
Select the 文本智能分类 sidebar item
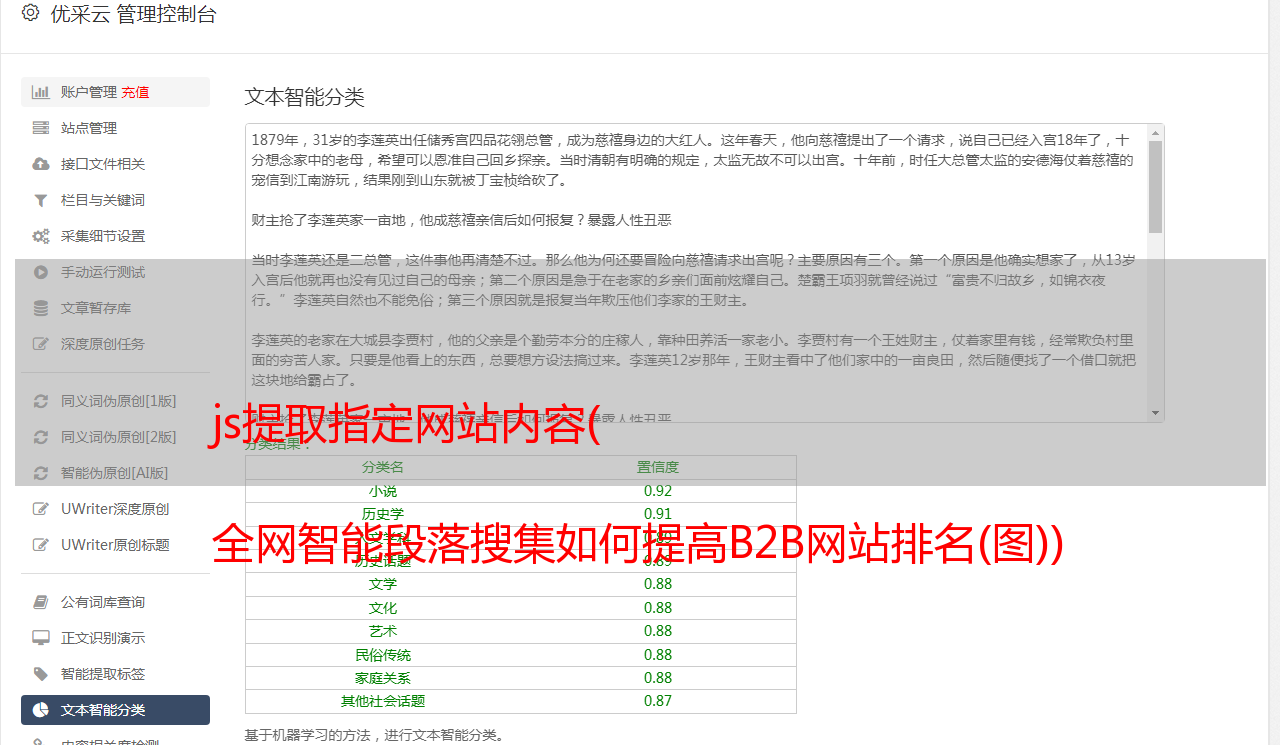(x=115, y=710)
